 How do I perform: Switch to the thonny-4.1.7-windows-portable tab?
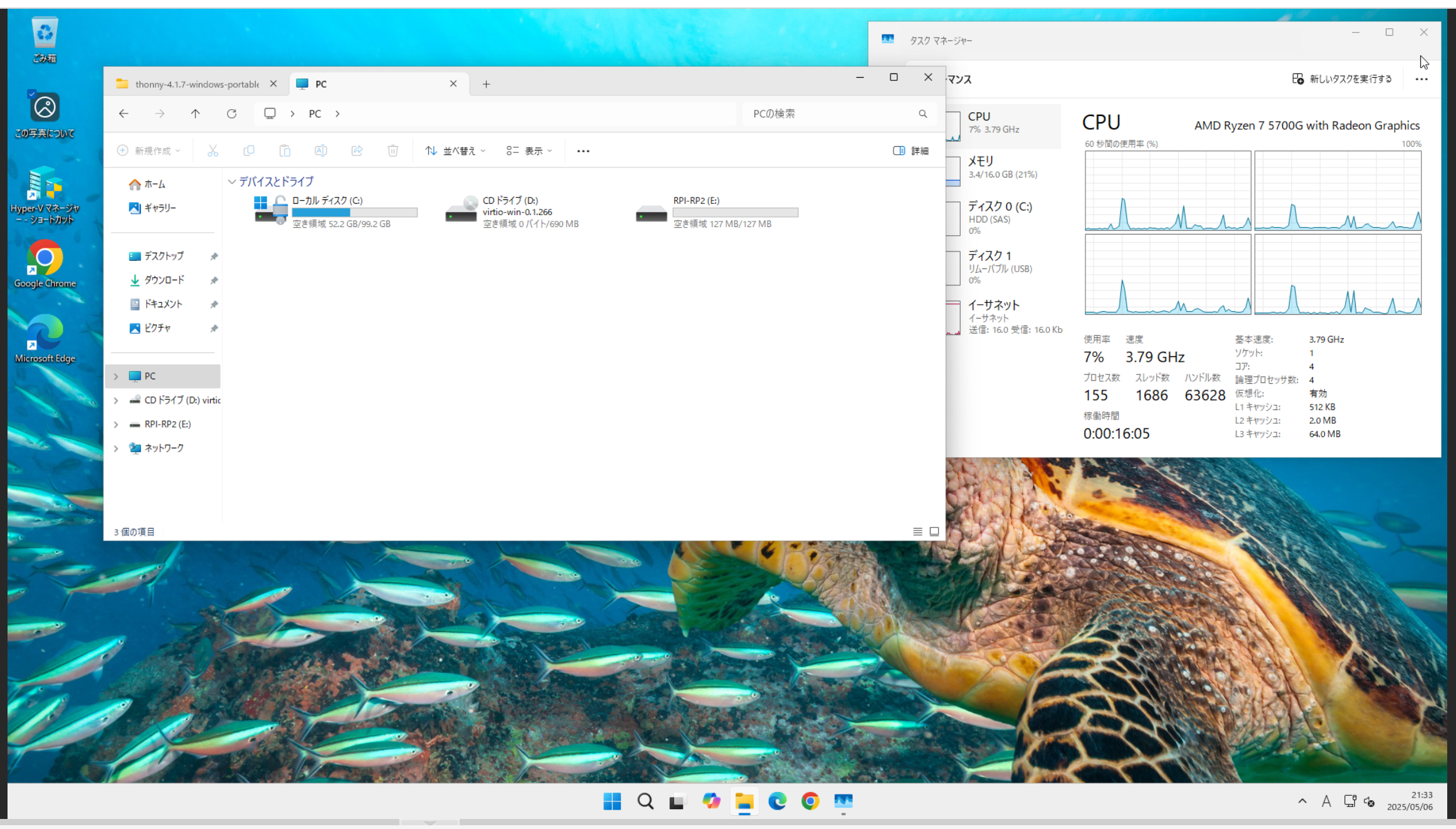(x=196, y=84)
